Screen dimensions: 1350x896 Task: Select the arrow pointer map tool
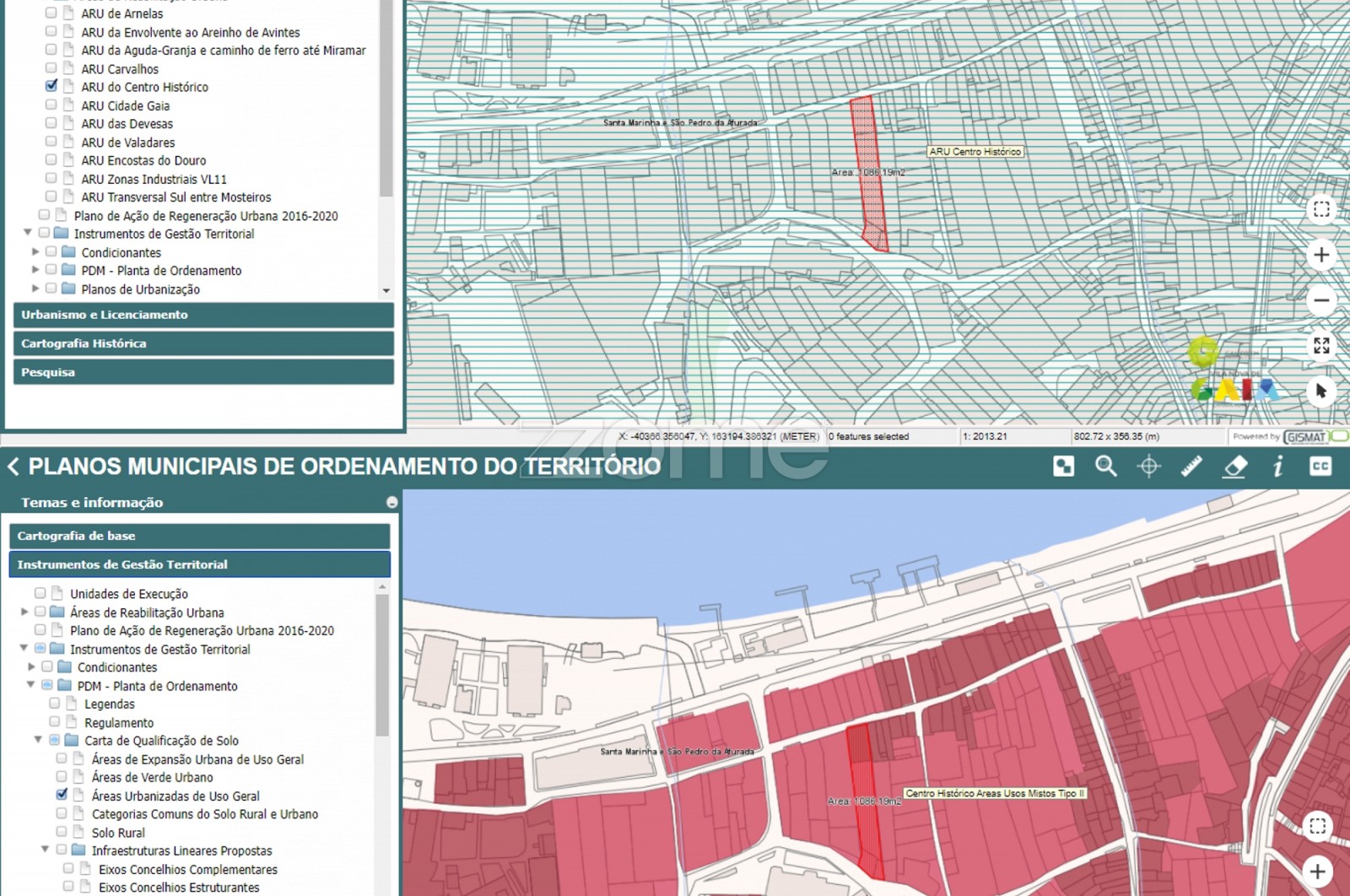(x=1321, y=391)
